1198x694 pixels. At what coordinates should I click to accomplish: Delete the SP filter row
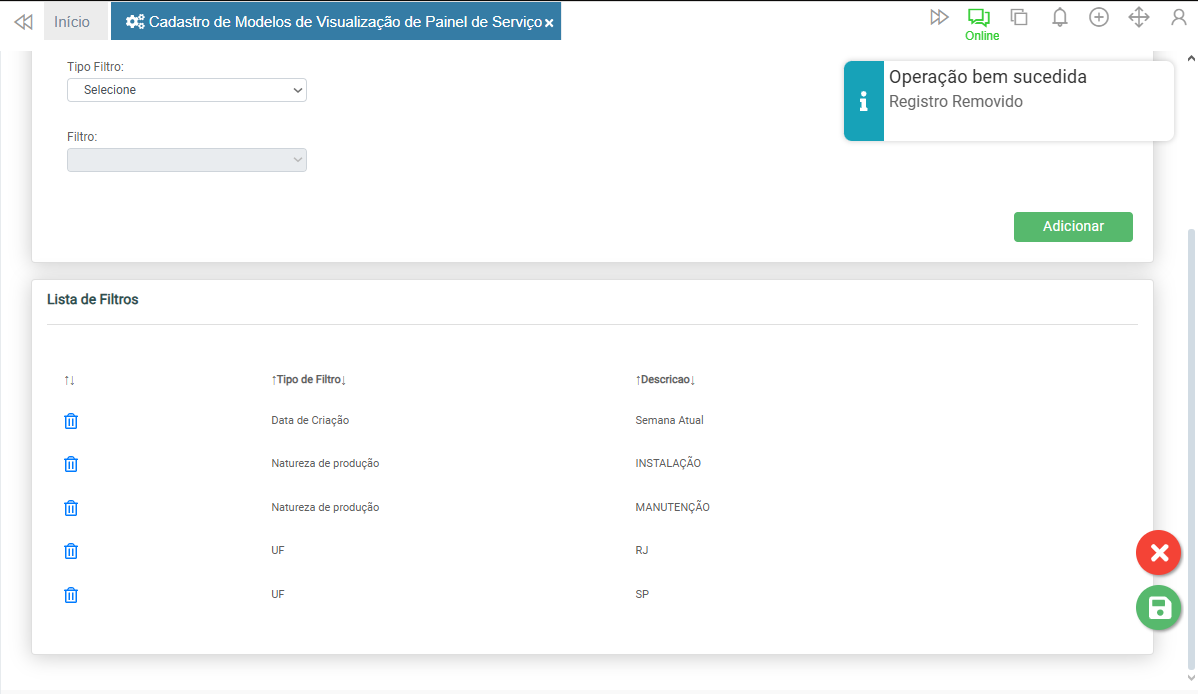click(x=71, y=595)
